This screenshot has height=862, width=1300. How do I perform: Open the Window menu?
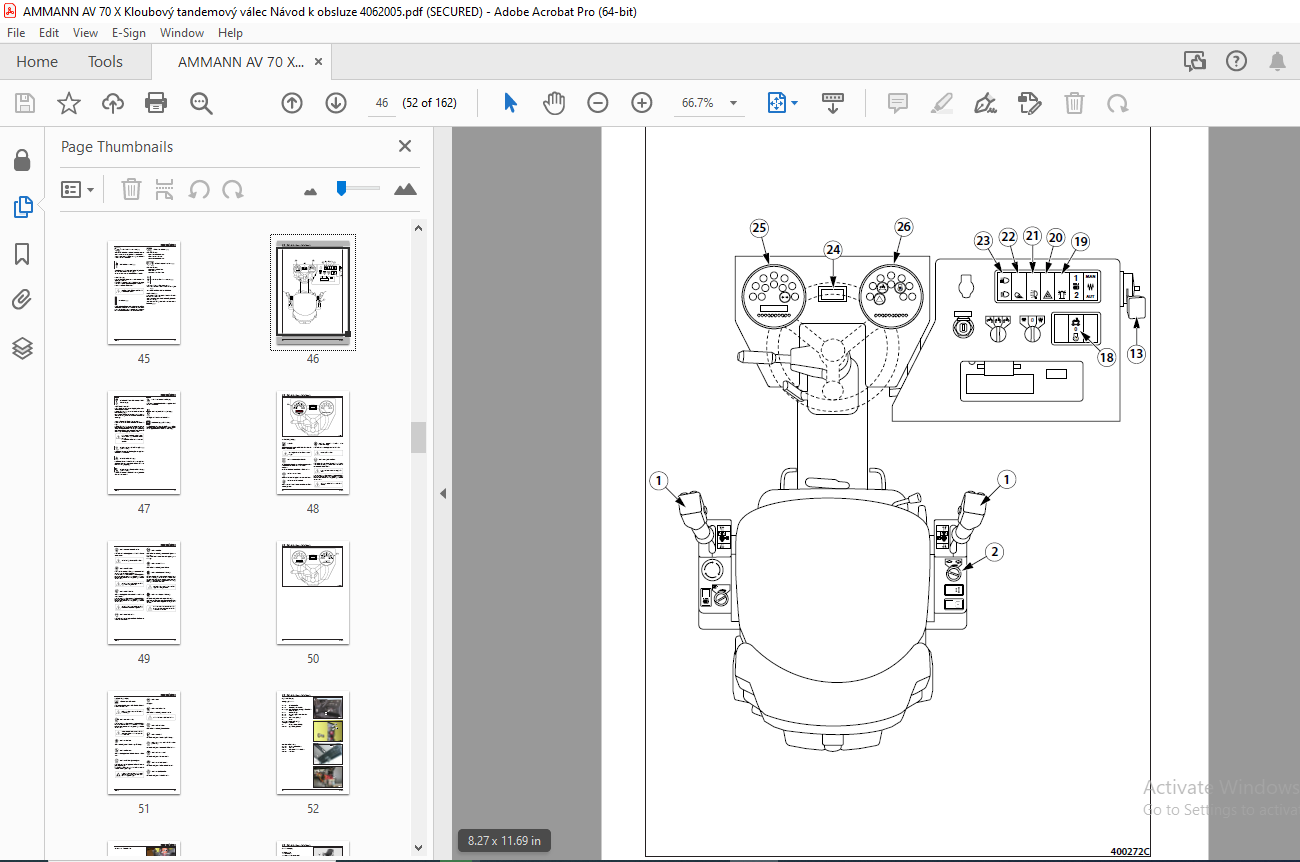coord(182,33)
